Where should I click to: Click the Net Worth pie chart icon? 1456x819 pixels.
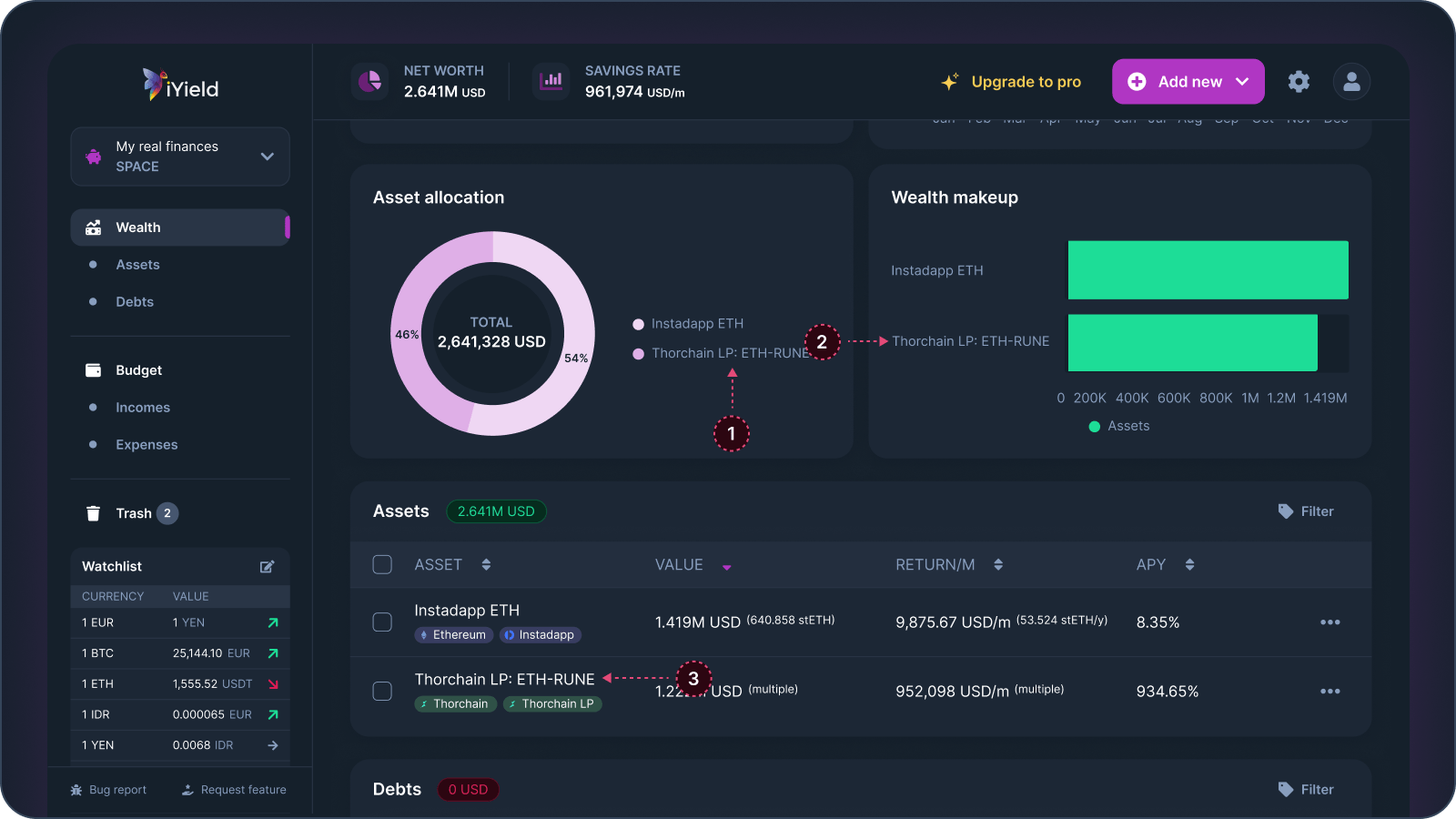[369, 81]
